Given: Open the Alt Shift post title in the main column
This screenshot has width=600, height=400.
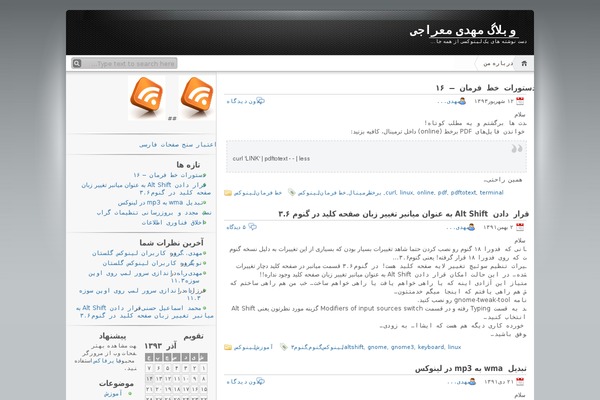Looking at the screenshot, I should [x=403, y=214].
